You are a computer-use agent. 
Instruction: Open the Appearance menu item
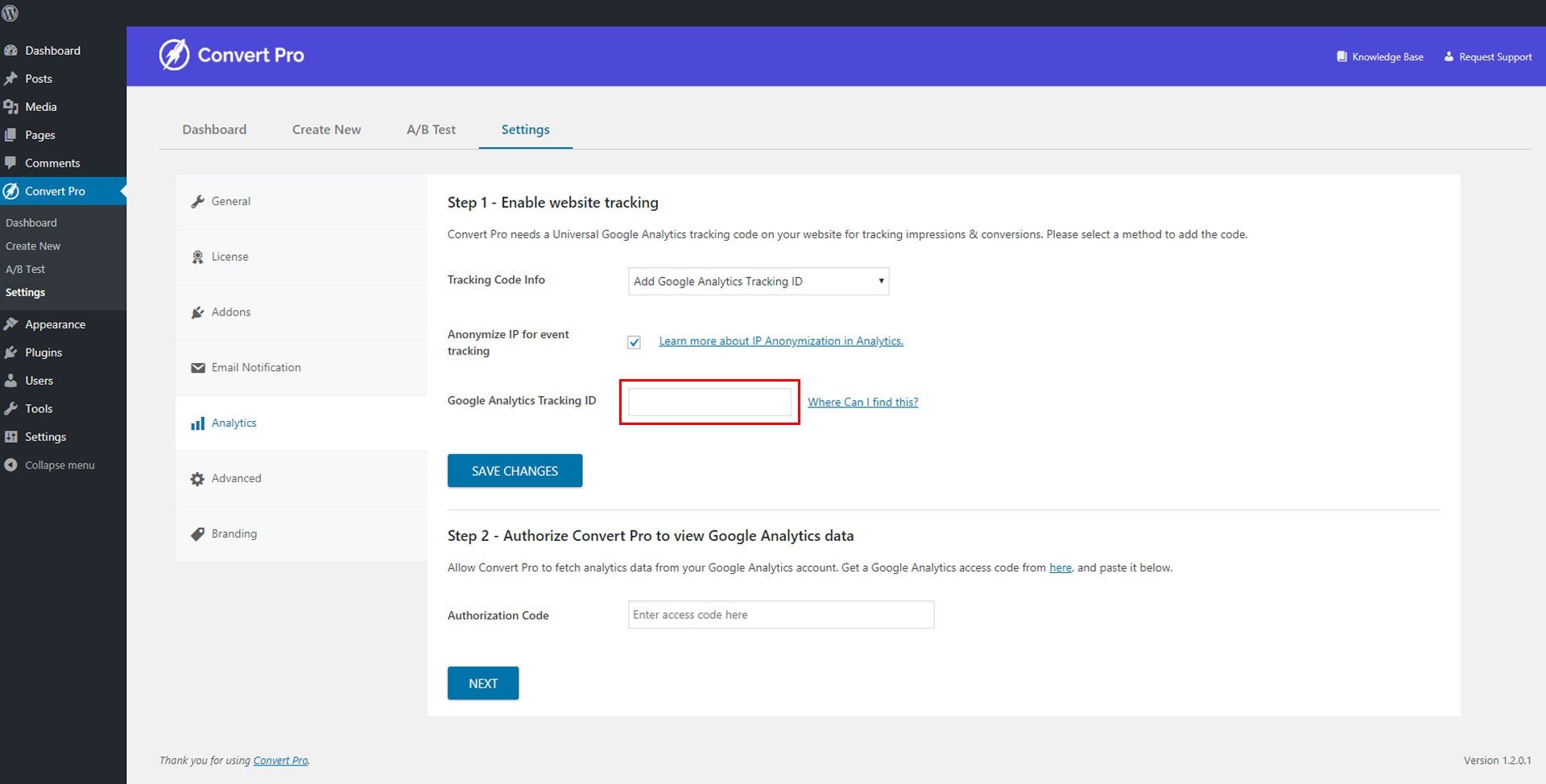(63, 324)
